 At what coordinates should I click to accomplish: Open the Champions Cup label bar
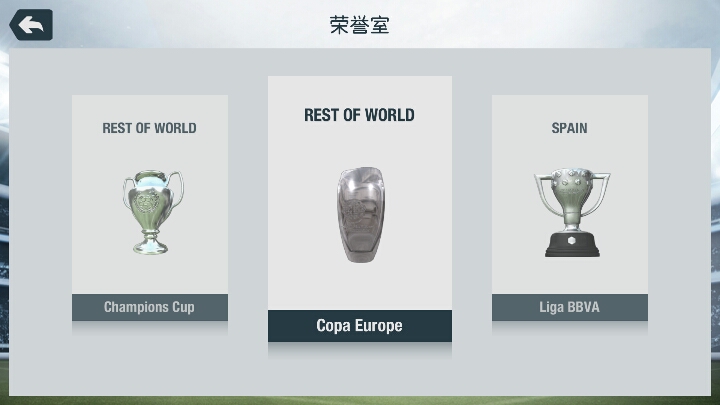coord(150,307)
